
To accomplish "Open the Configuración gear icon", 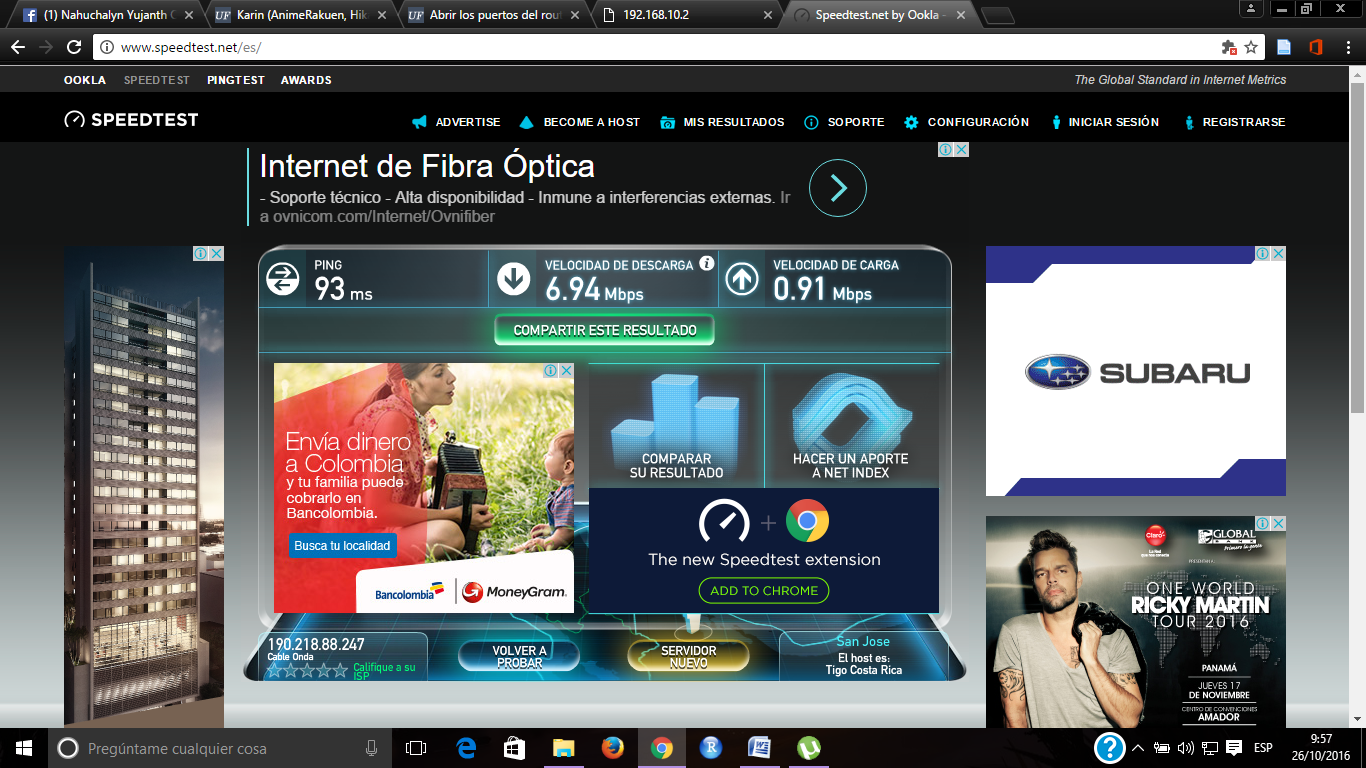I will (911, 122).
